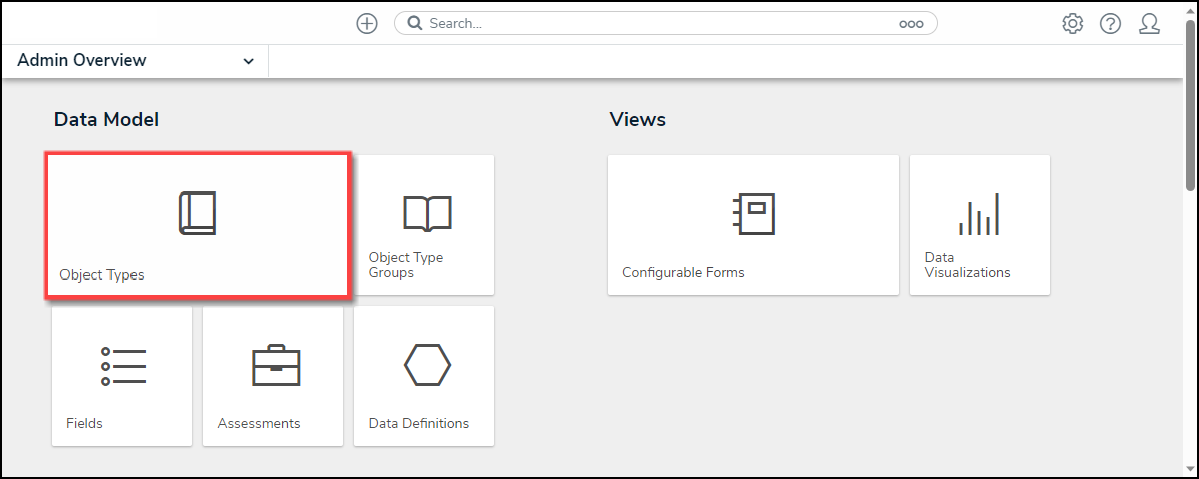
Task: Click the Data Definitions label
Action: click(419, 423)
